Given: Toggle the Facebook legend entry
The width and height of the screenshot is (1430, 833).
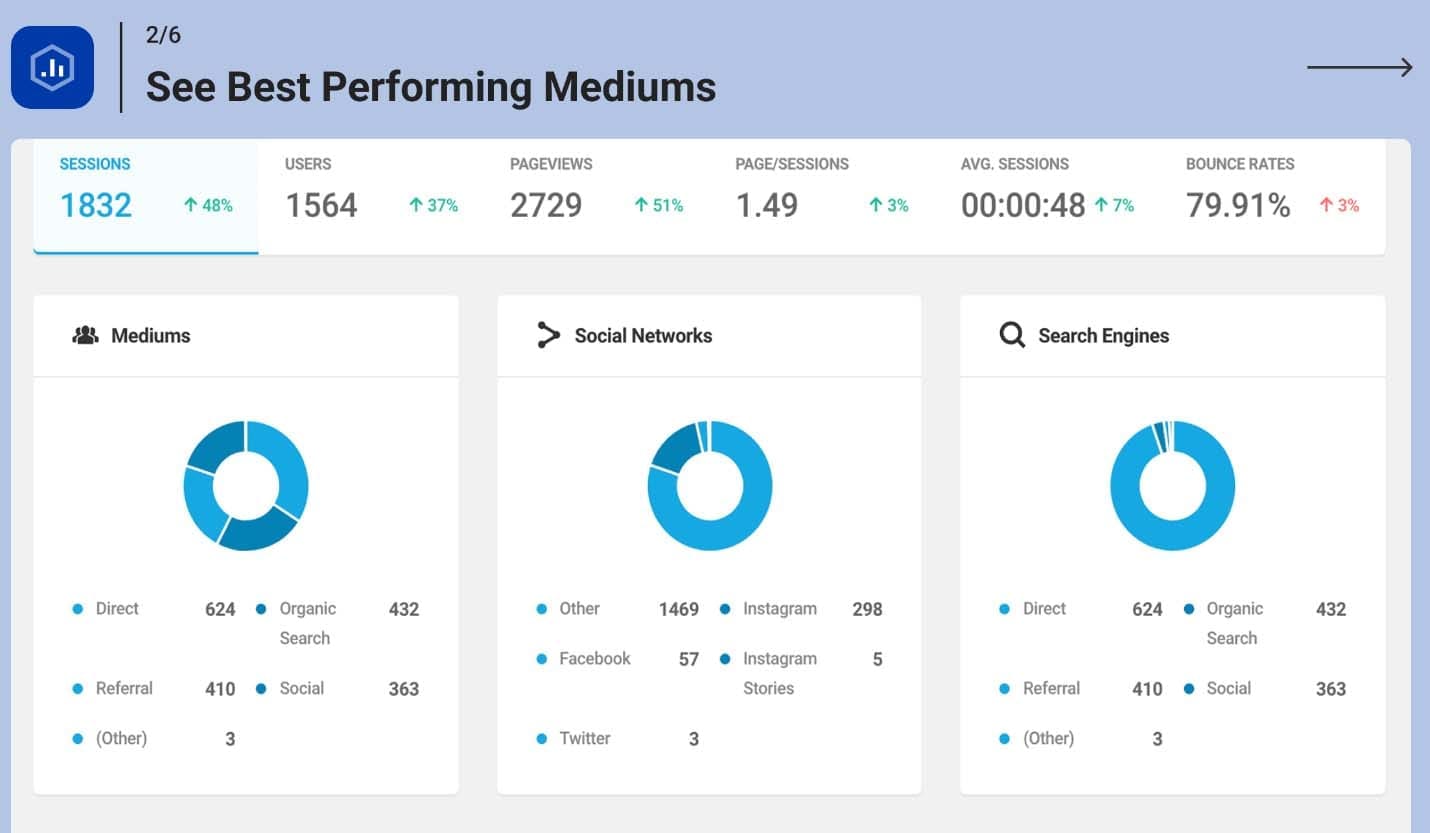Looking at the screenshot, I should click(594, 659).
